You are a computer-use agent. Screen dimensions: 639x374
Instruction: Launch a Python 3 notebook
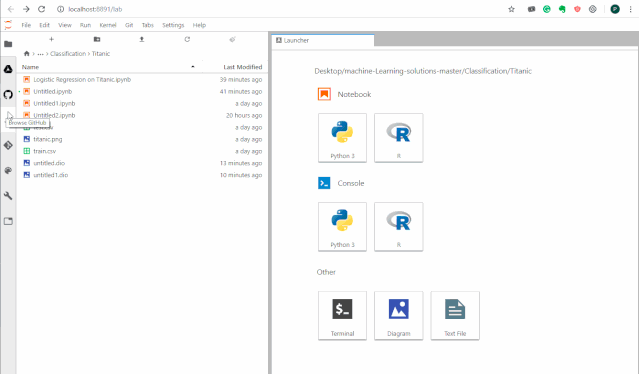[x=342, y=138]
